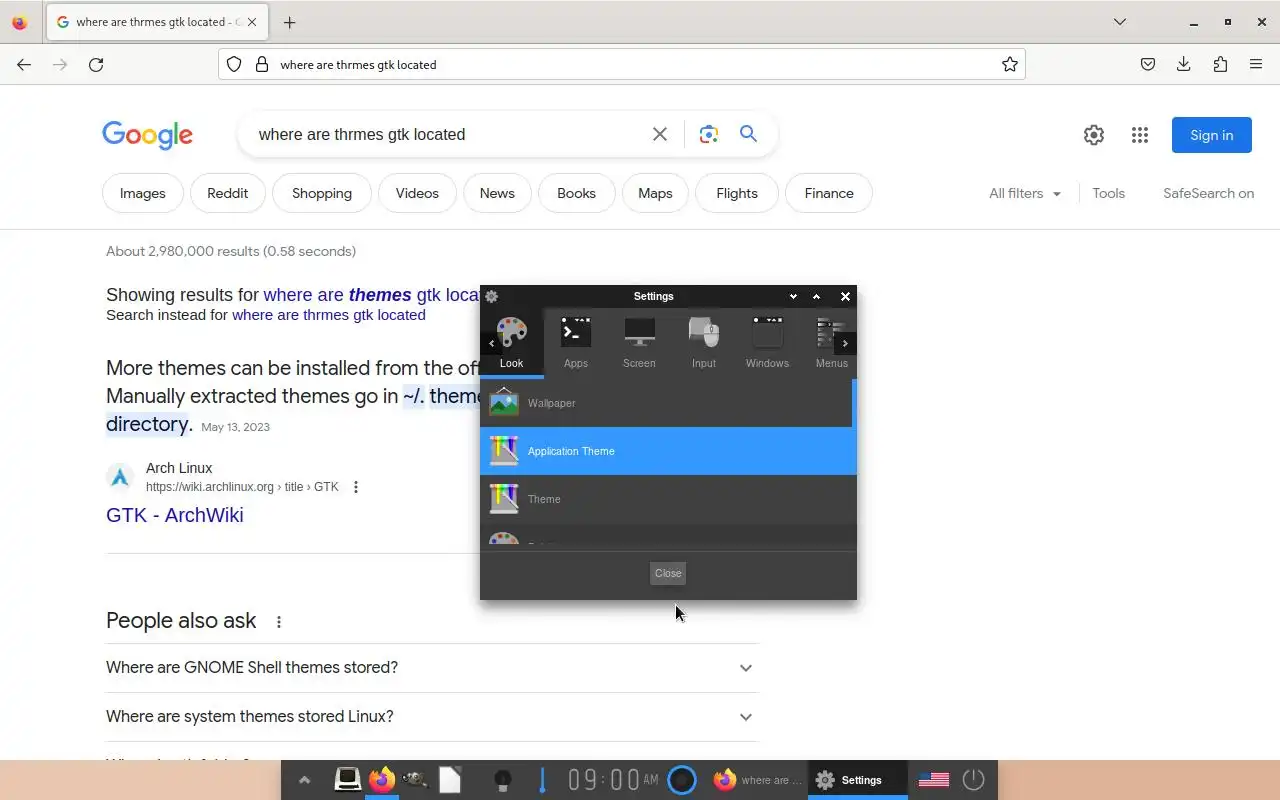1280x800 pixels.
Task: Filter results by Finance
Action: (x=829, y=193)
